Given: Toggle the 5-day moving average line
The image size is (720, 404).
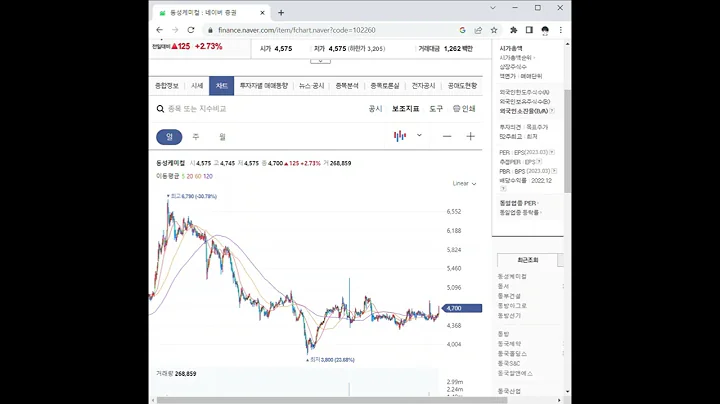Looking at the screenshot, I should point(183,176).
